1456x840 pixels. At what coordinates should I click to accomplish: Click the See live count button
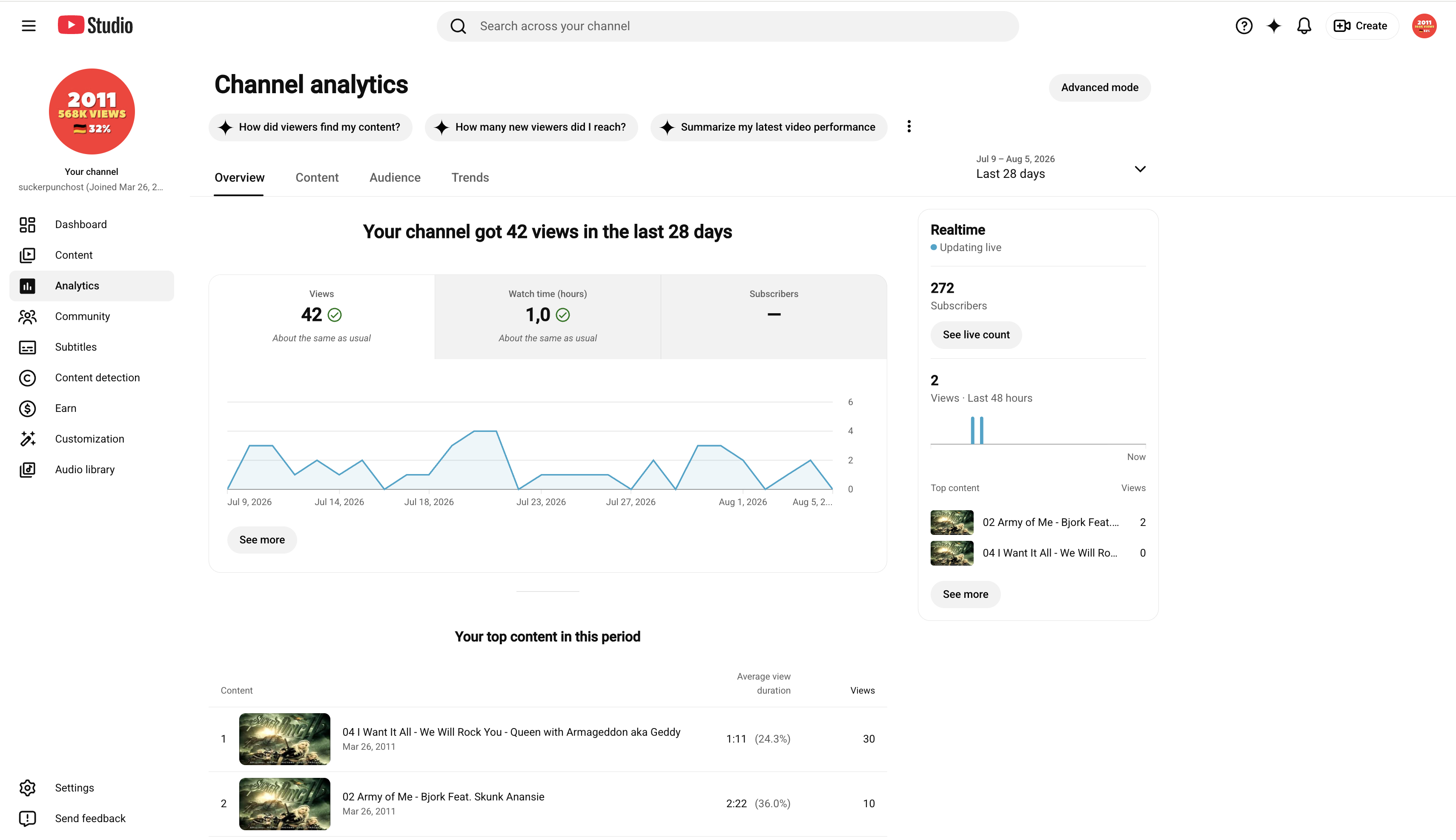pyautogui.click(x=976, y=335)
